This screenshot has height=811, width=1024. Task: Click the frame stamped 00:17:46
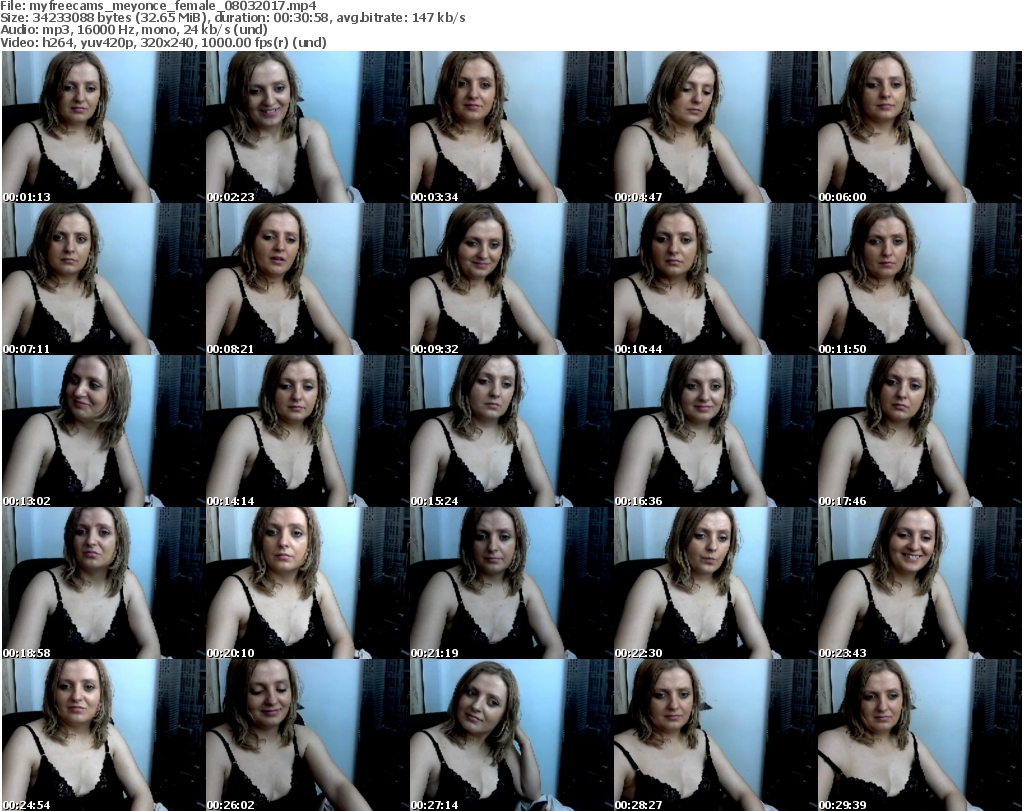click(x=920, y=431)
